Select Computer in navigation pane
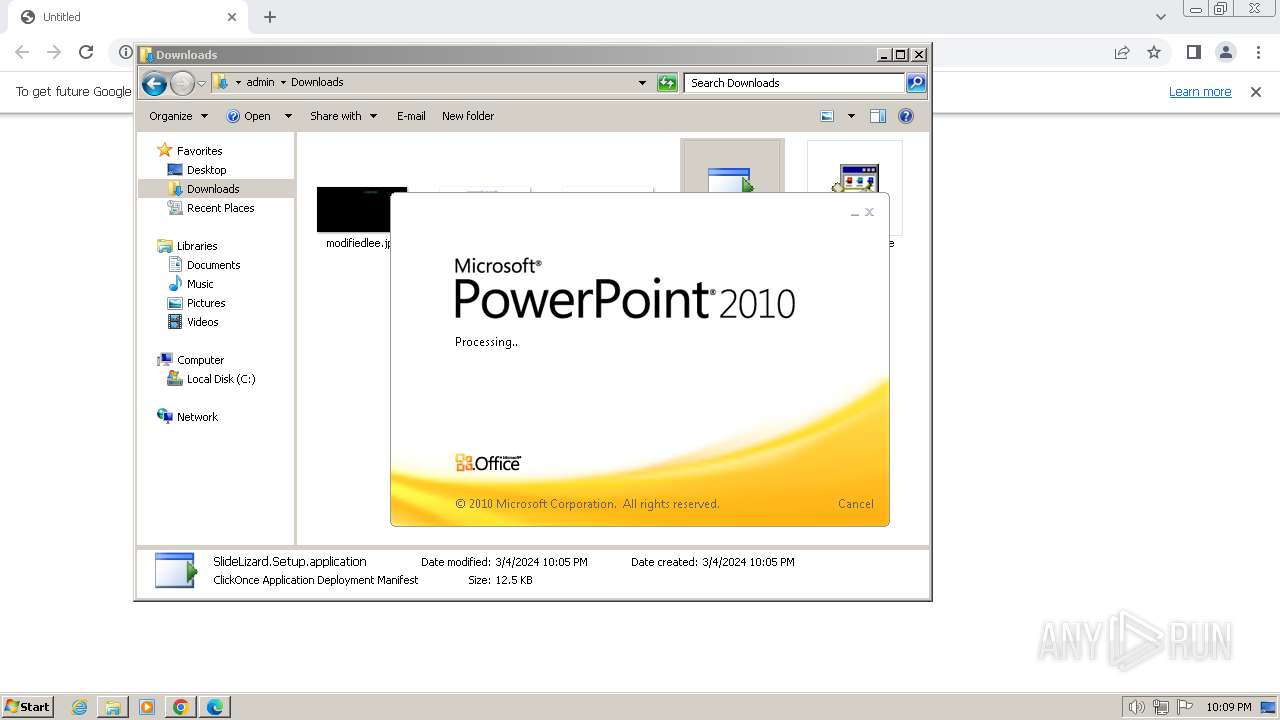The height and width of the screenshot is (720, 1280). [x=200, y=360]
